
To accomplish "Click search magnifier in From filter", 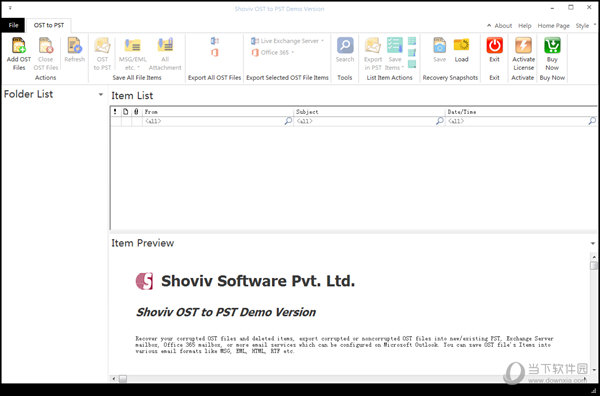I will click(x=288, y=121).
